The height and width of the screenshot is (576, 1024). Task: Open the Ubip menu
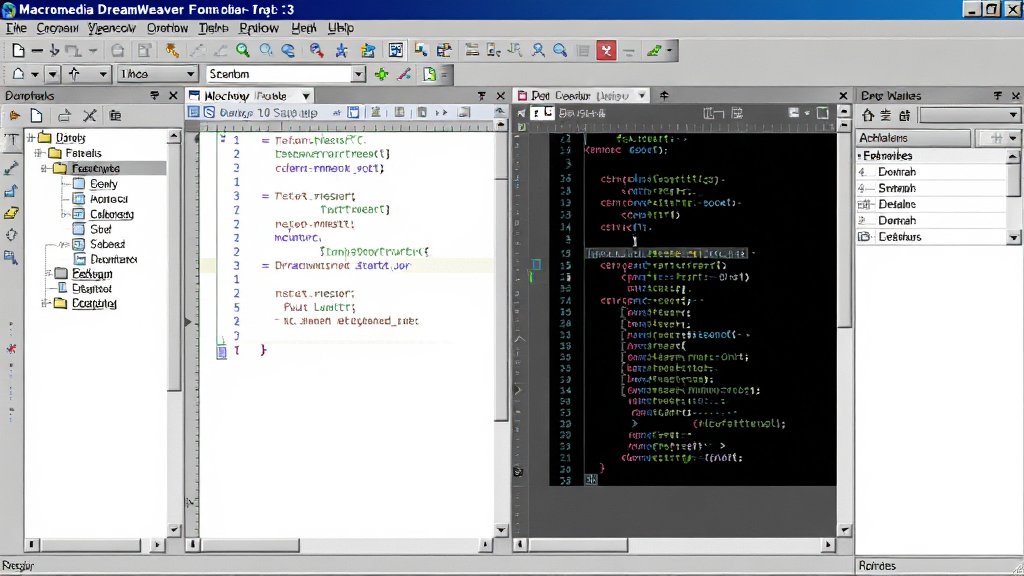tap(340, 28)
